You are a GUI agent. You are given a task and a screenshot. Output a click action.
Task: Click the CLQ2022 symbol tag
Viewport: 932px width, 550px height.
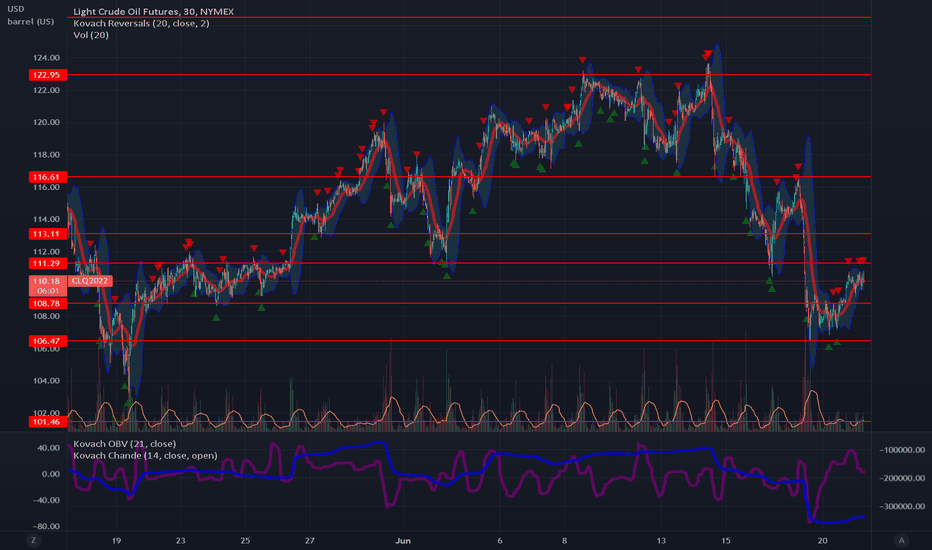point(90,281)
